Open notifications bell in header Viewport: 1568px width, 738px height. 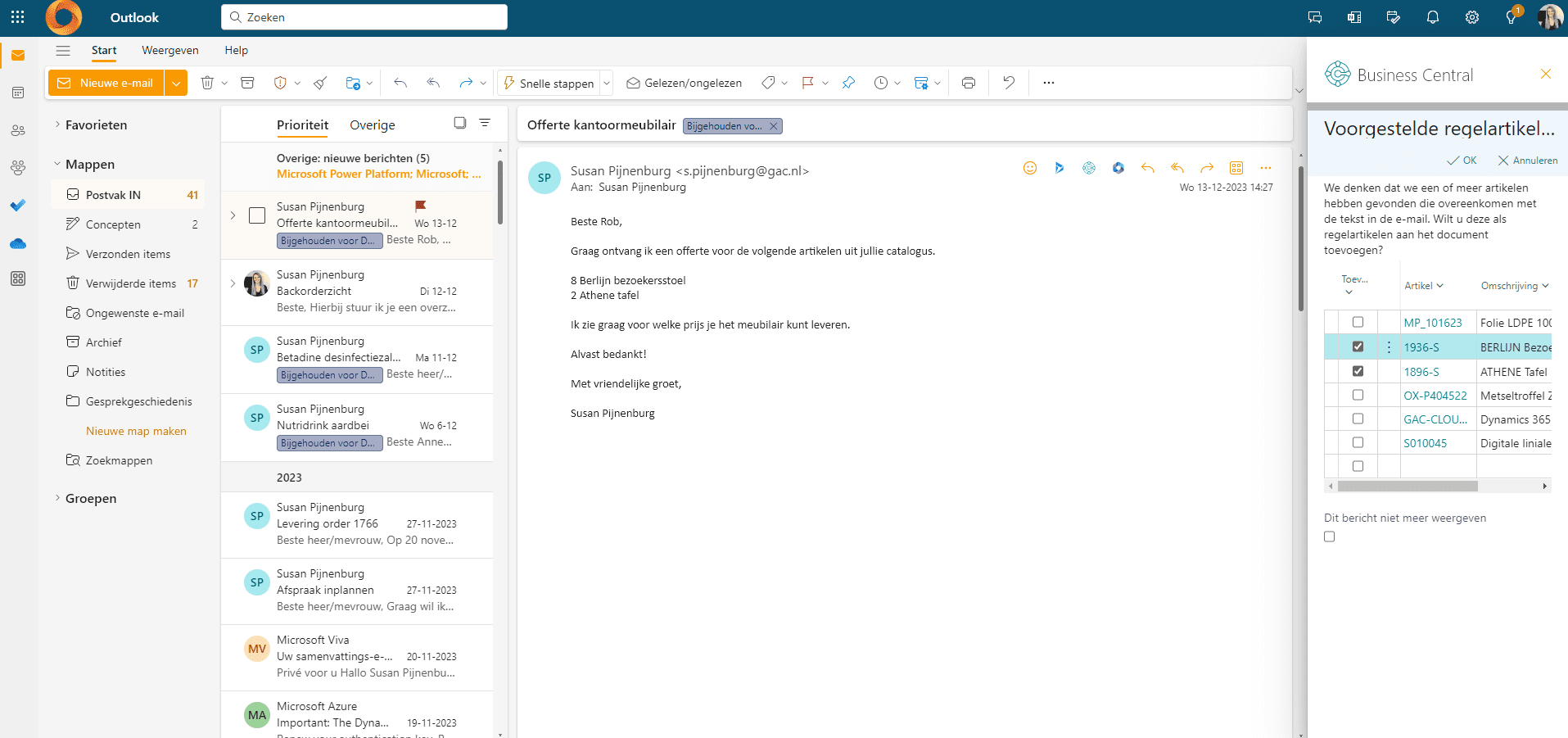[x=1433, y=17]
